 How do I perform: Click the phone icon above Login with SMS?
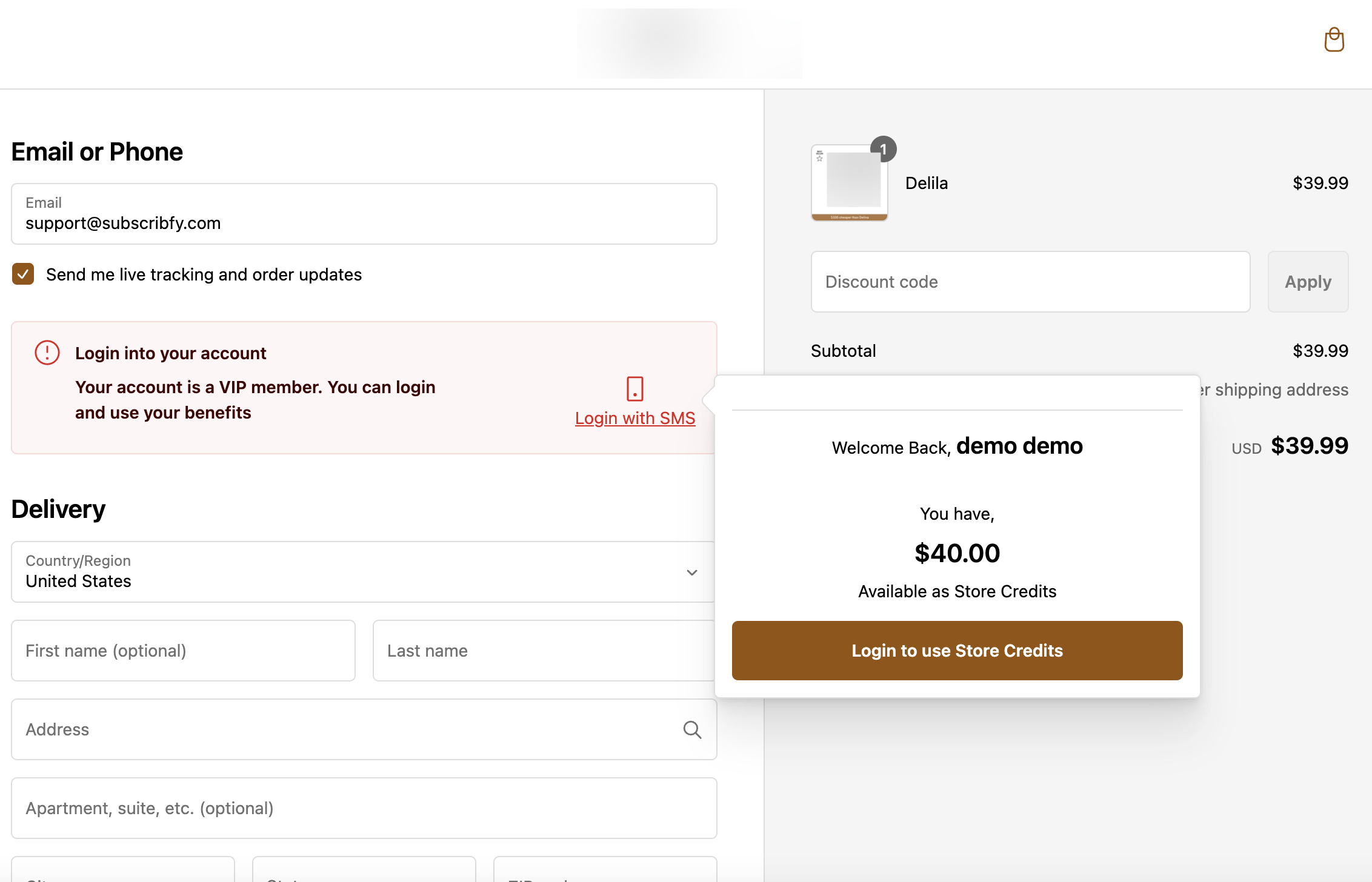coord(634,390)
